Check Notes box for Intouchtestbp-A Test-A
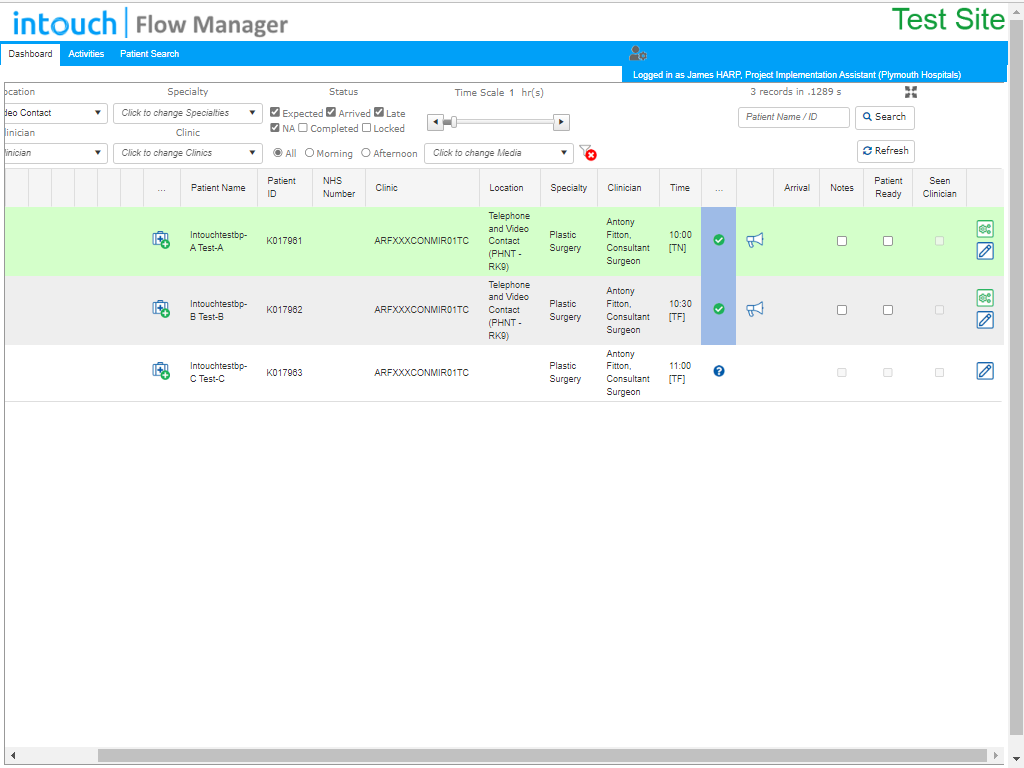Image resolution: width=1024 pixels, height=768 pixels. click(x=842, y=241)
